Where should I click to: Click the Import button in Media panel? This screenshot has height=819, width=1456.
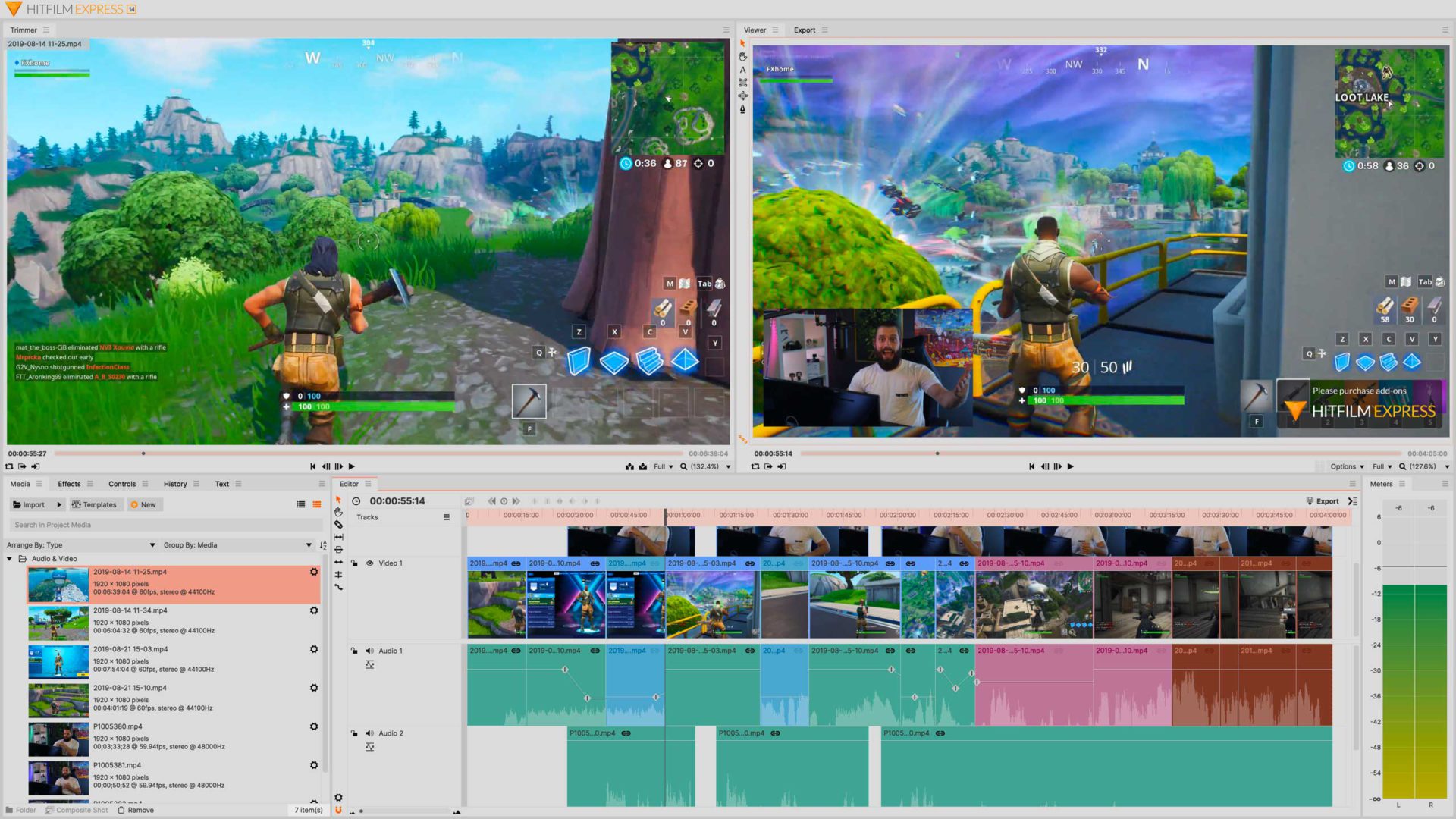(33, 504)
